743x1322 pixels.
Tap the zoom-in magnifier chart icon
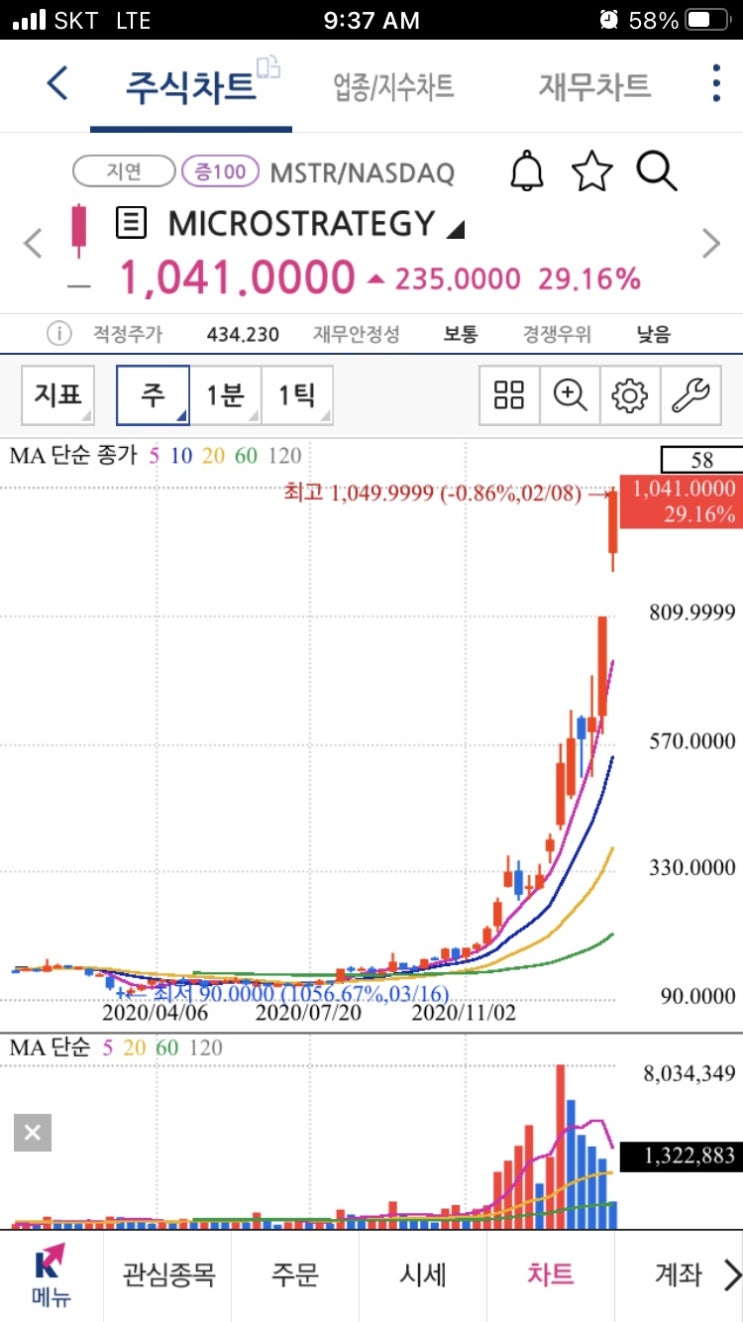point(570,396)
